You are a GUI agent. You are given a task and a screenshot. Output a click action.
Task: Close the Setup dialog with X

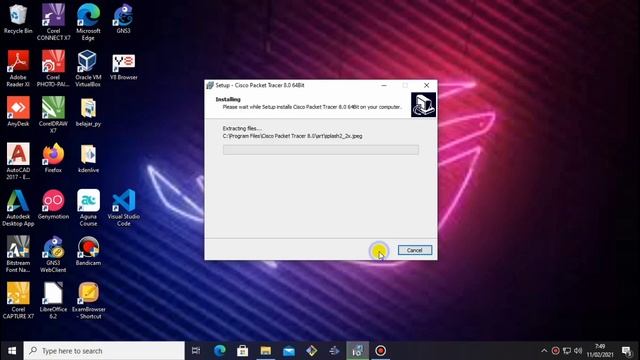pos(427,85)
